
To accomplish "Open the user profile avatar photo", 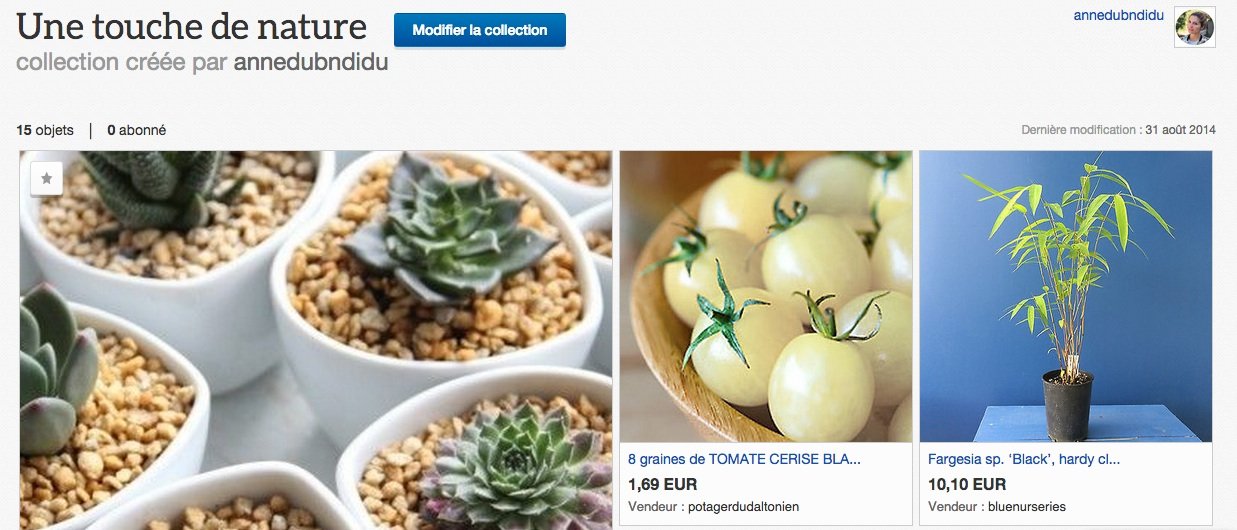I will (x=1194, y=28).
